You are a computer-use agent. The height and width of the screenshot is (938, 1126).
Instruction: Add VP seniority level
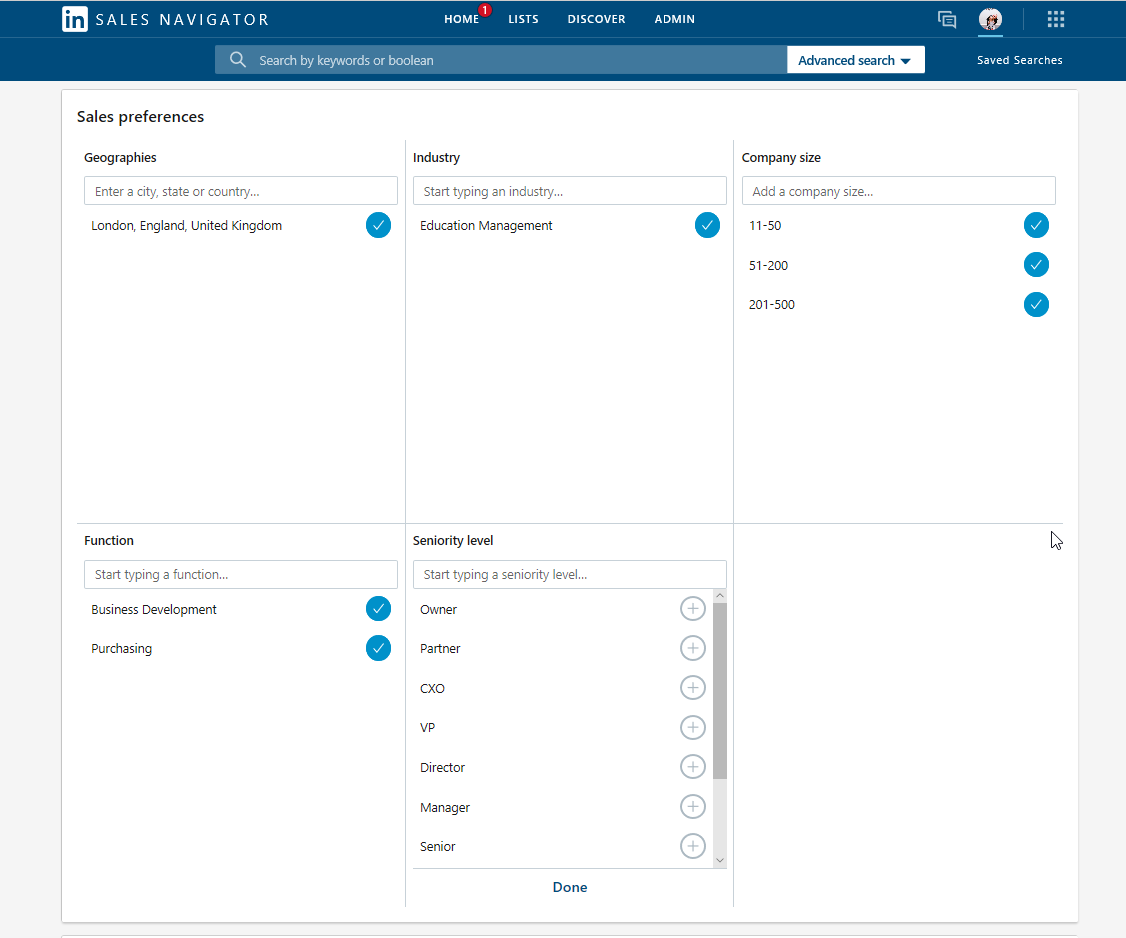693,727
